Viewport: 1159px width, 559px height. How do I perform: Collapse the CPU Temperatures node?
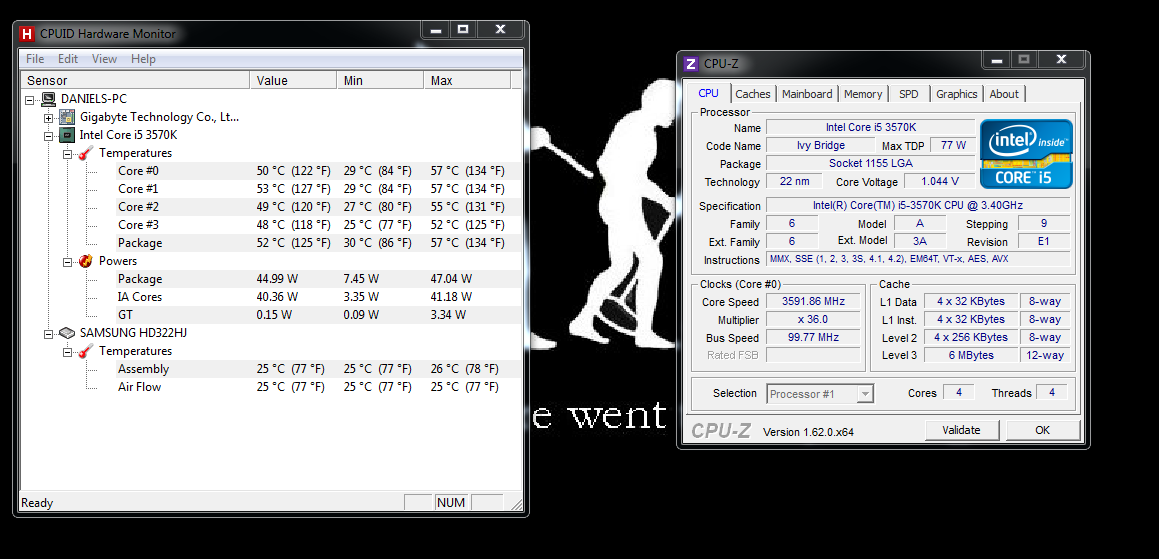(x=67, y=153)
